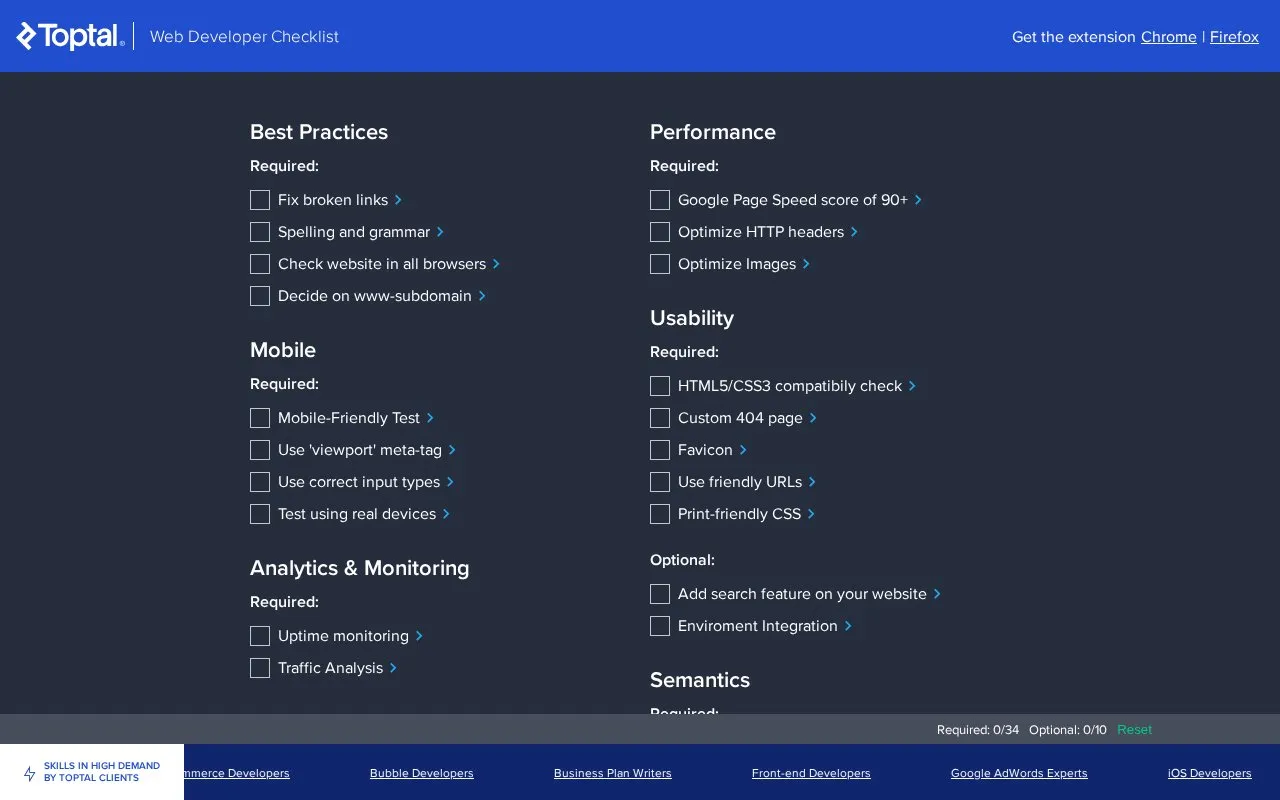Open the Chrome extension link
Viewport: 1280px width, 800px height.
point(1169,37)
